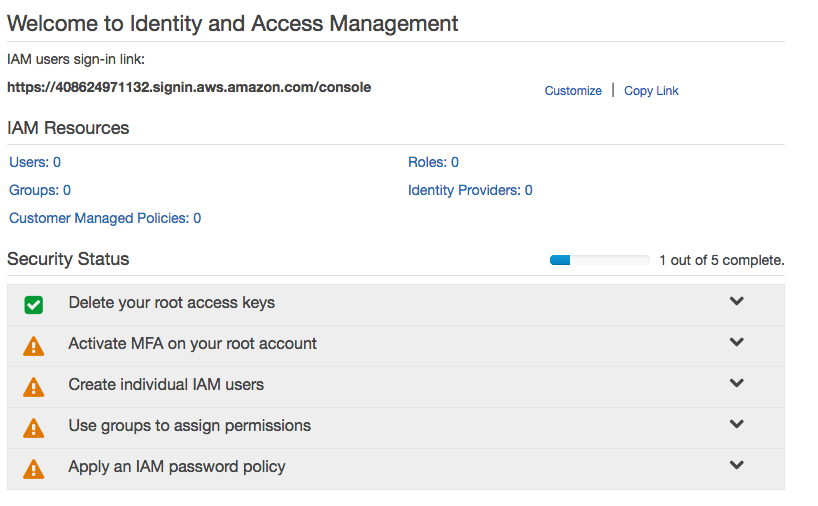Click the Security Status progress bar
The width and height of the screenshot is (818, 506).
click(x=599, y=261)
